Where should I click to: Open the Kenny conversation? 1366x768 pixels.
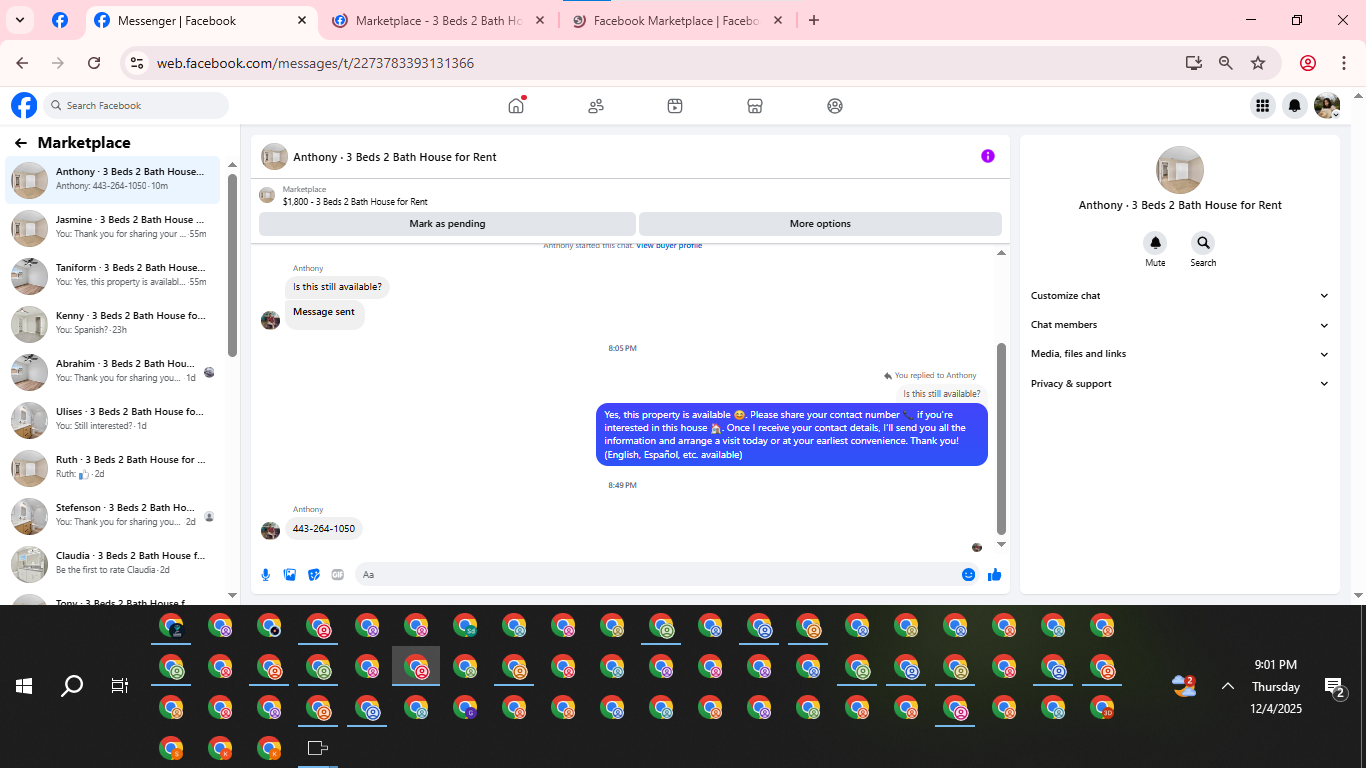(x=112, y=324)
